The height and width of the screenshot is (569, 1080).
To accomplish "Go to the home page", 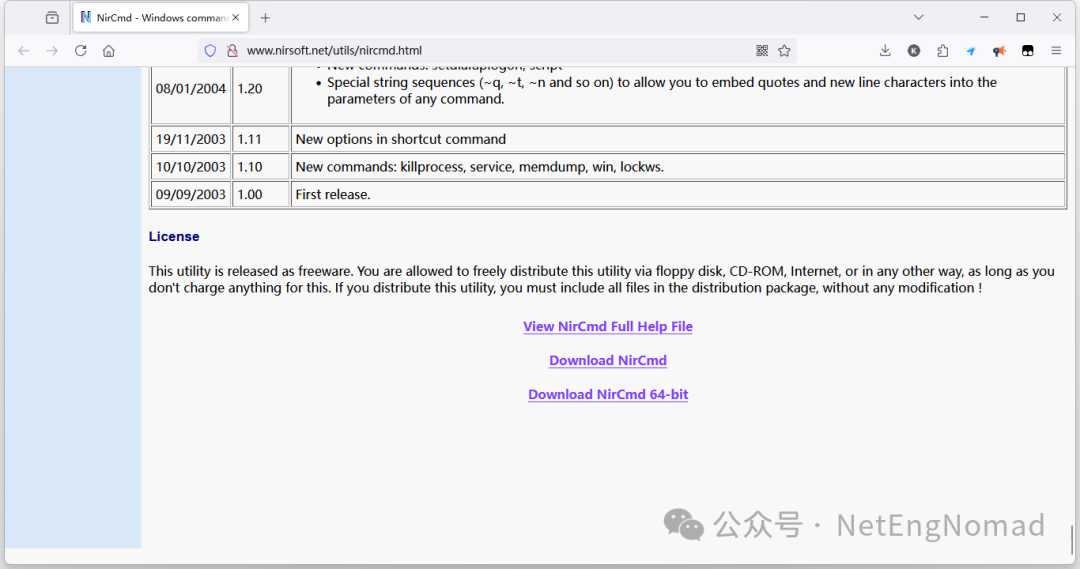I will [109, 50].
